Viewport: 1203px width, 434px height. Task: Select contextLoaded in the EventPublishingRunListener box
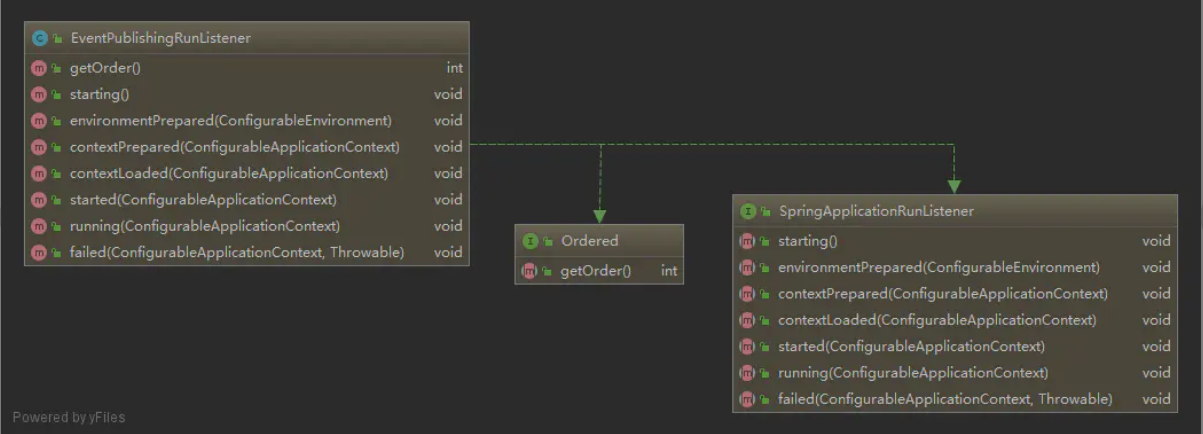click(228, 173)
